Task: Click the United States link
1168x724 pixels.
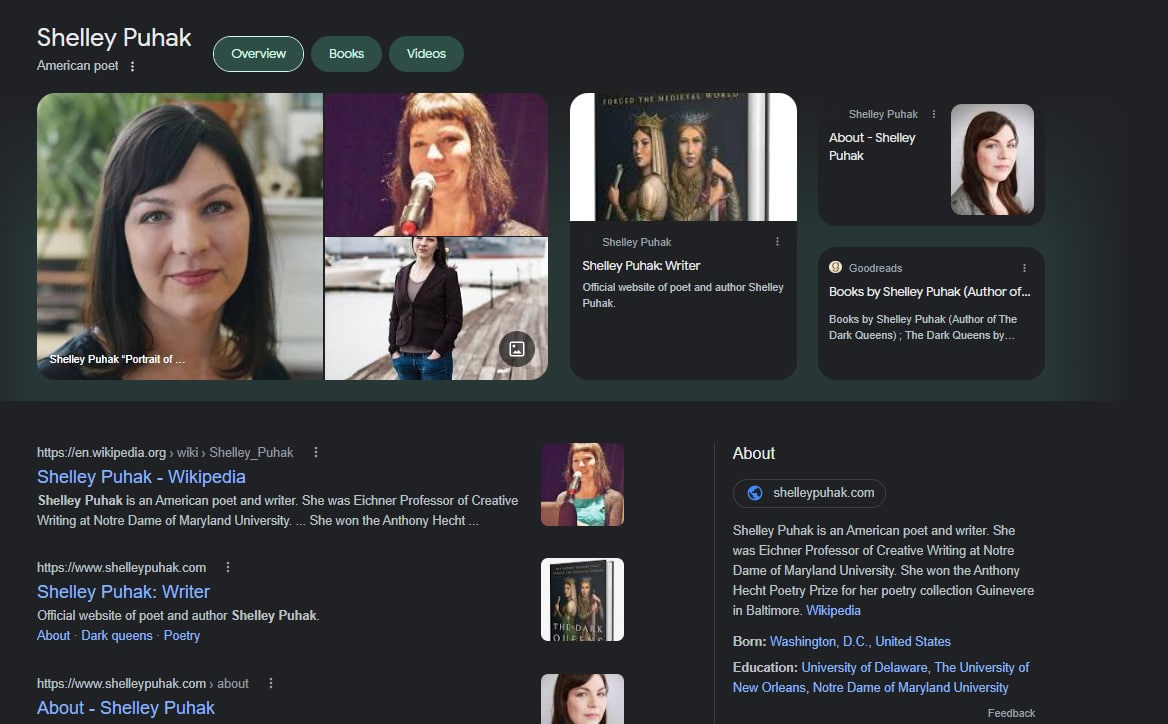Action: [x=913, y=641]
